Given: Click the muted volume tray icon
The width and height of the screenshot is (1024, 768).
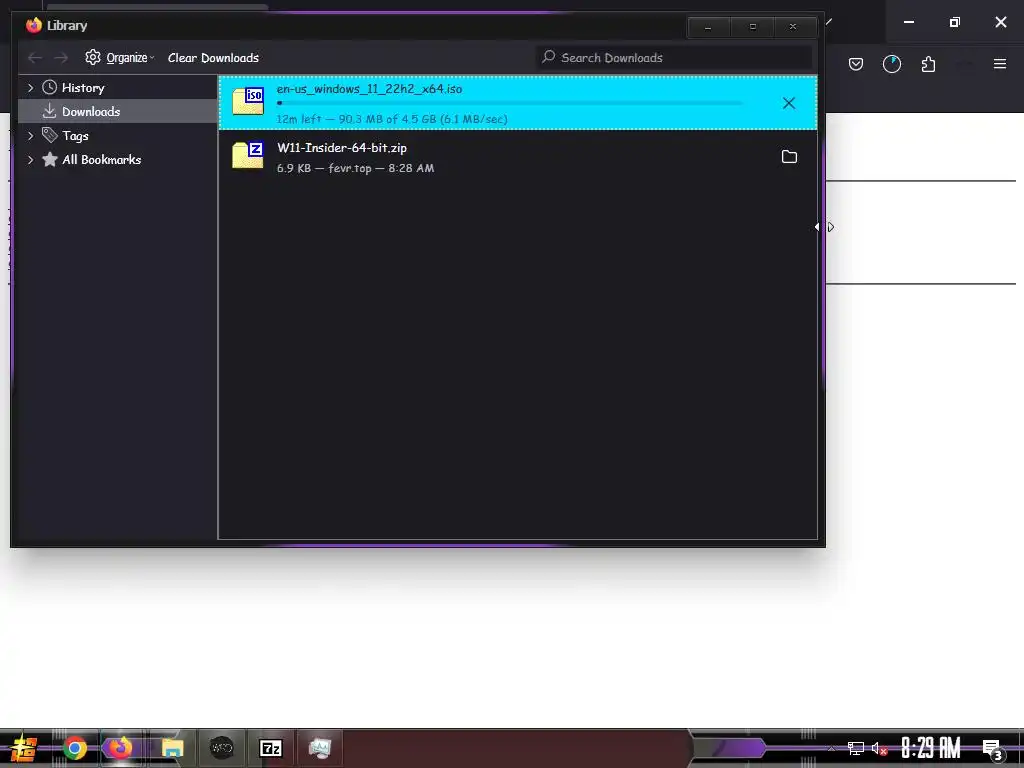Looking at the screenshot, I should pyautogui.click(x=879, y=749).
